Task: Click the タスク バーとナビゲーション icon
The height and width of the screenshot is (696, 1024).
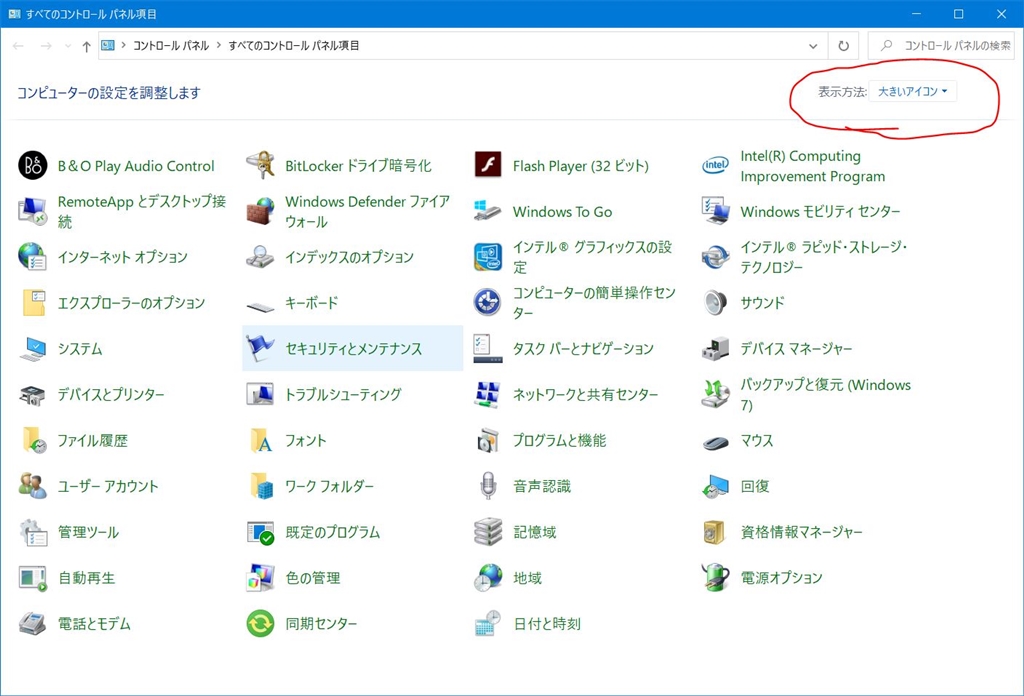Action: [488, 349]
